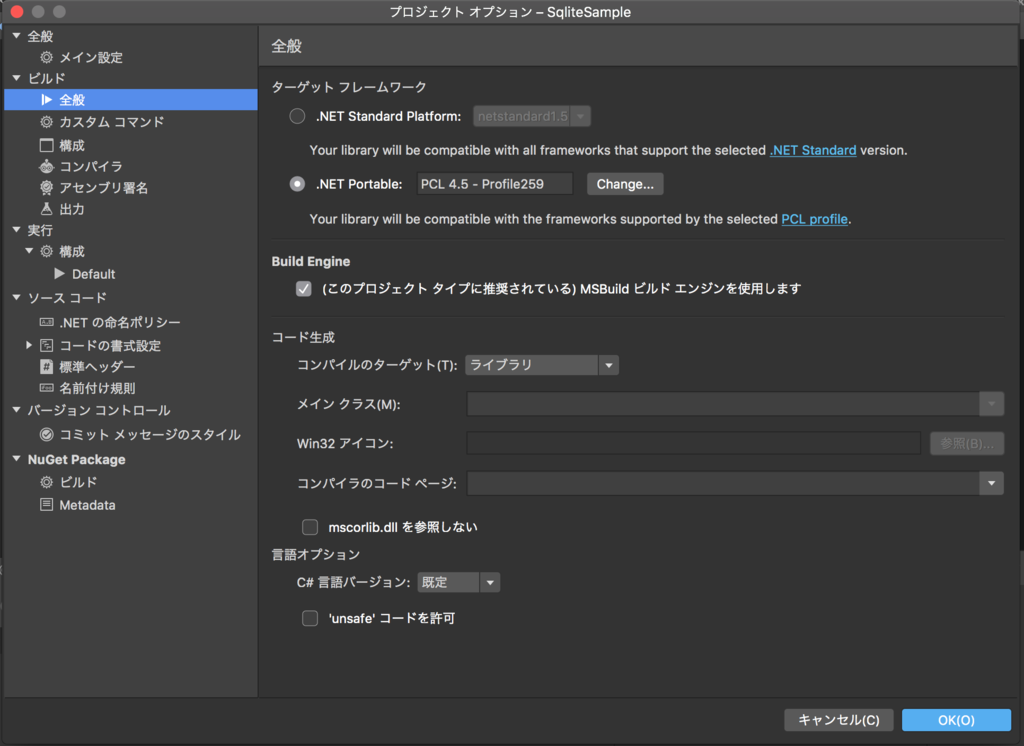Collapse the ソース コード tree section

point(16,298)
